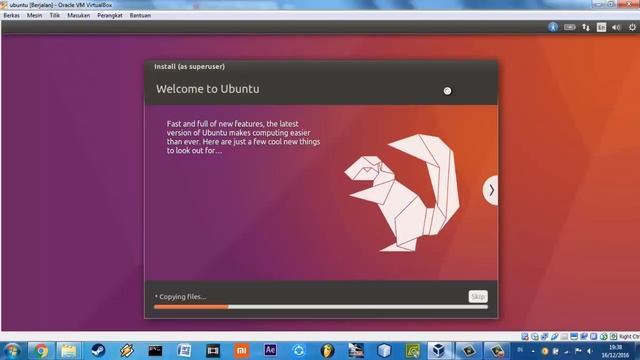Image resolution: width=640 pixels, height=360 pixels.
Task: Click VirtualBox hard disk activity status icon
Action: (525, 337)
